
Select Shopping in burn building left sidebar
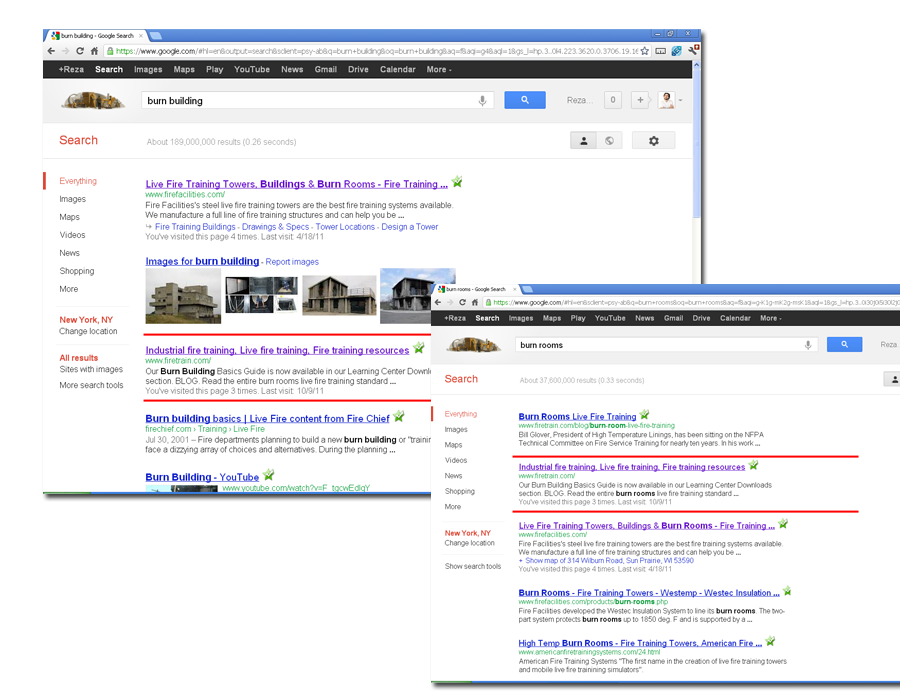click(77, 271)
